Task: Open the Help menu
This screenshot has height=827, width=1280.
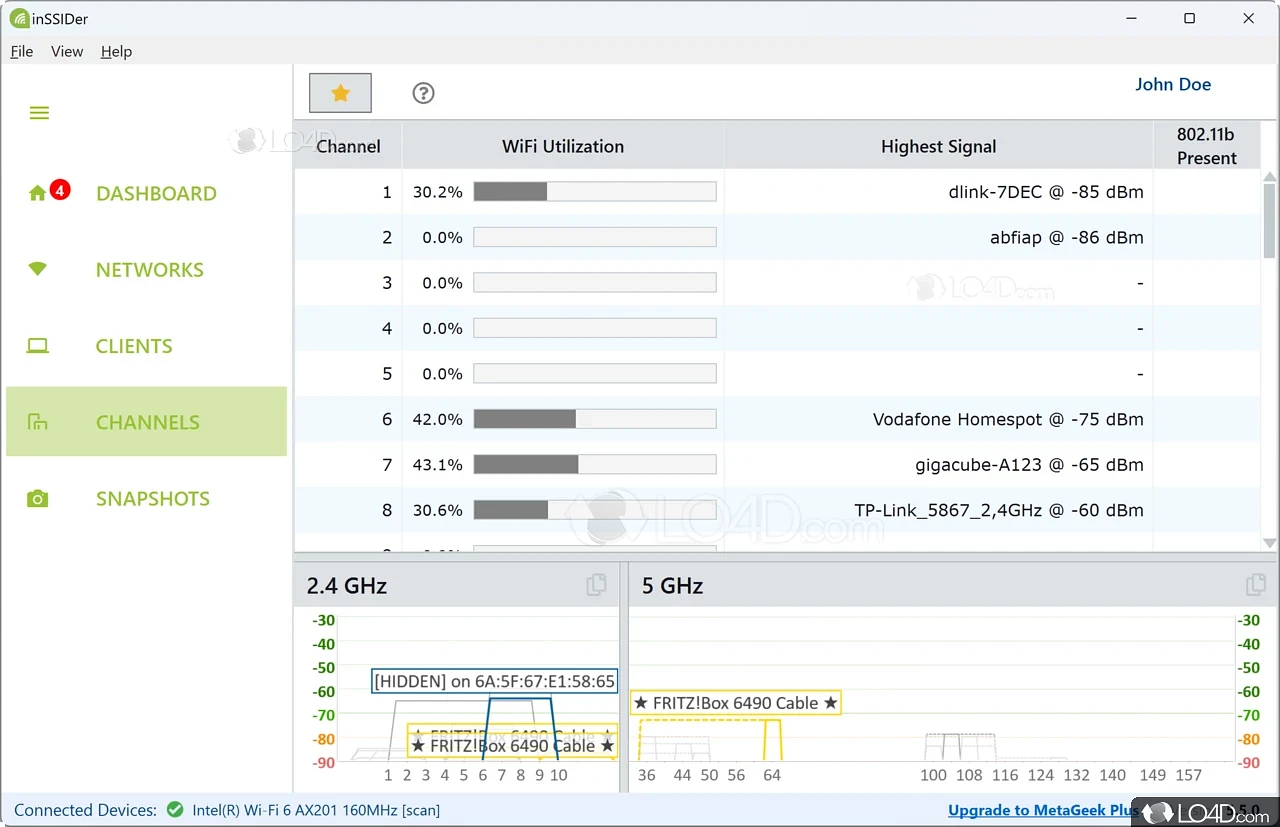Action: [x=116, y=51]
